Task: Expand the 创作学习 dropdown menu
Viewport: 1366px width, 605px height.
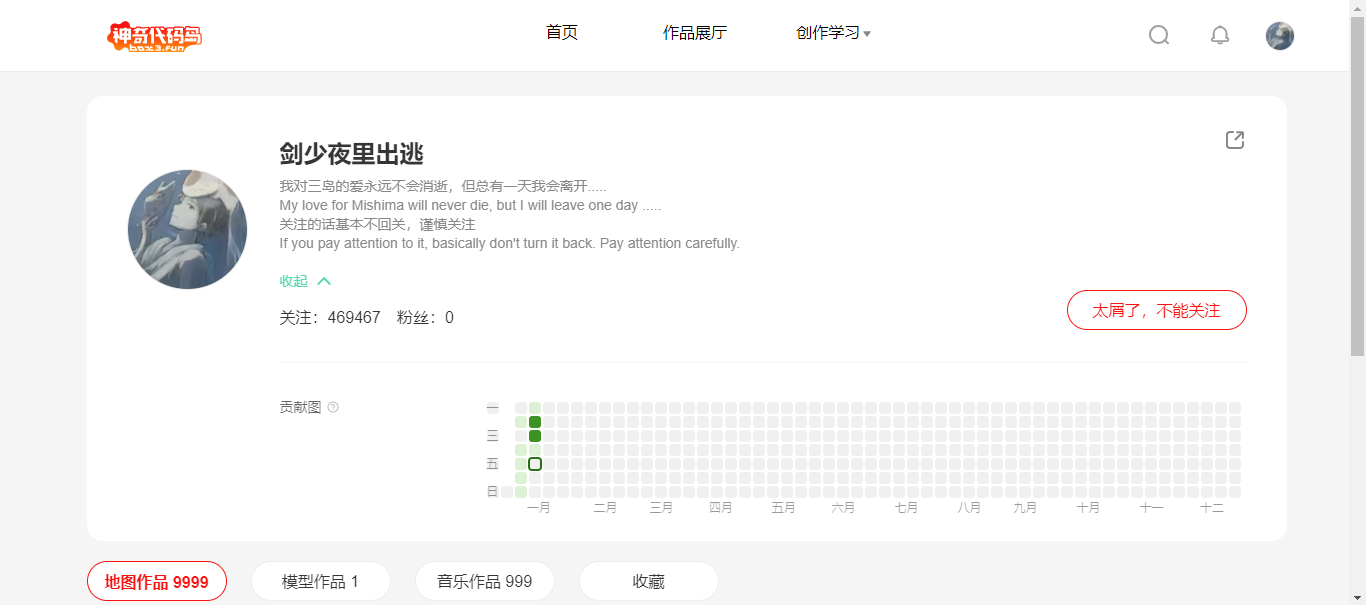Action: (x=833, y=33)
